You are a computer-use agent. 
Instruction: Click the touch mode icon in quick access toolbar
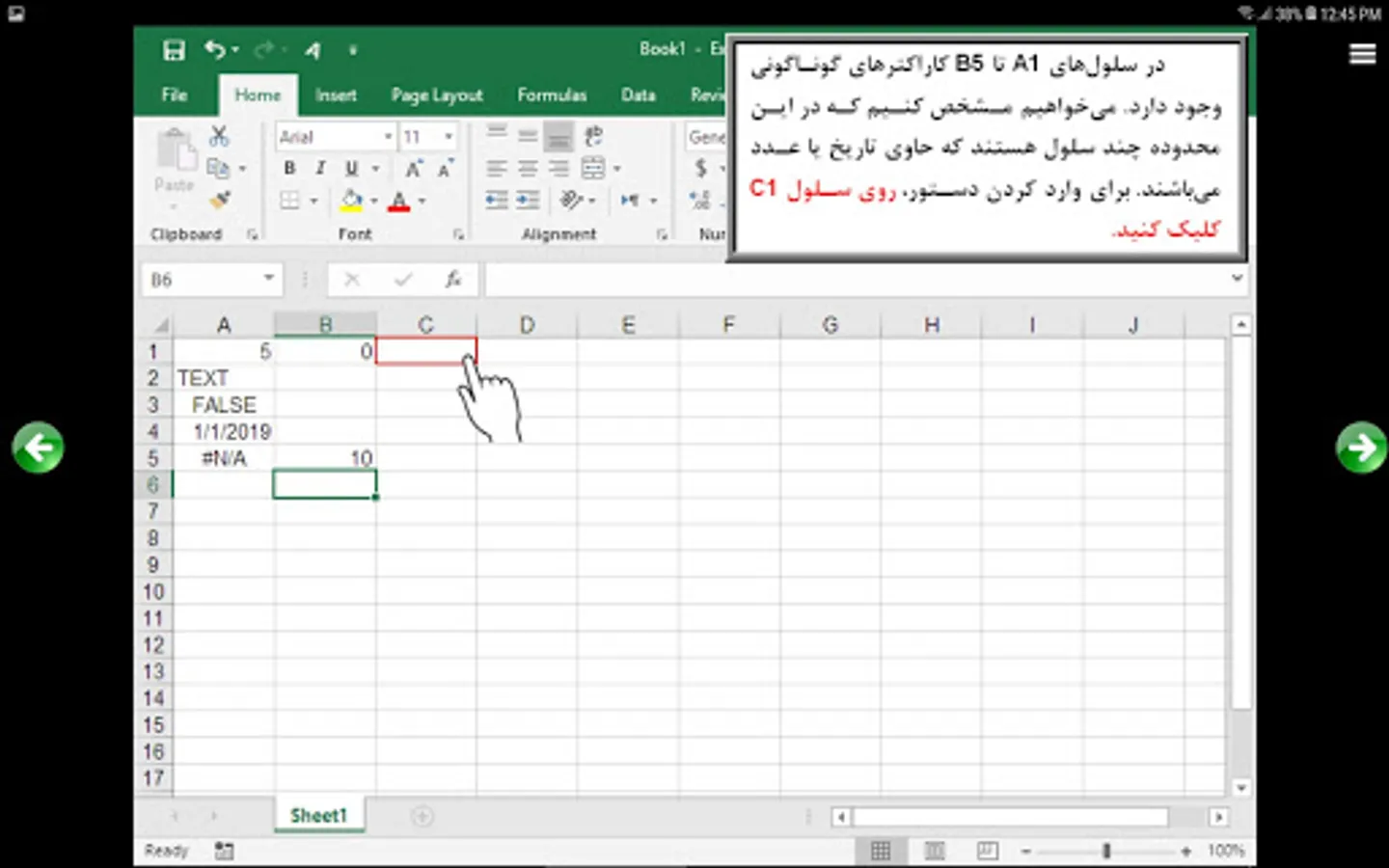point(313,50)
